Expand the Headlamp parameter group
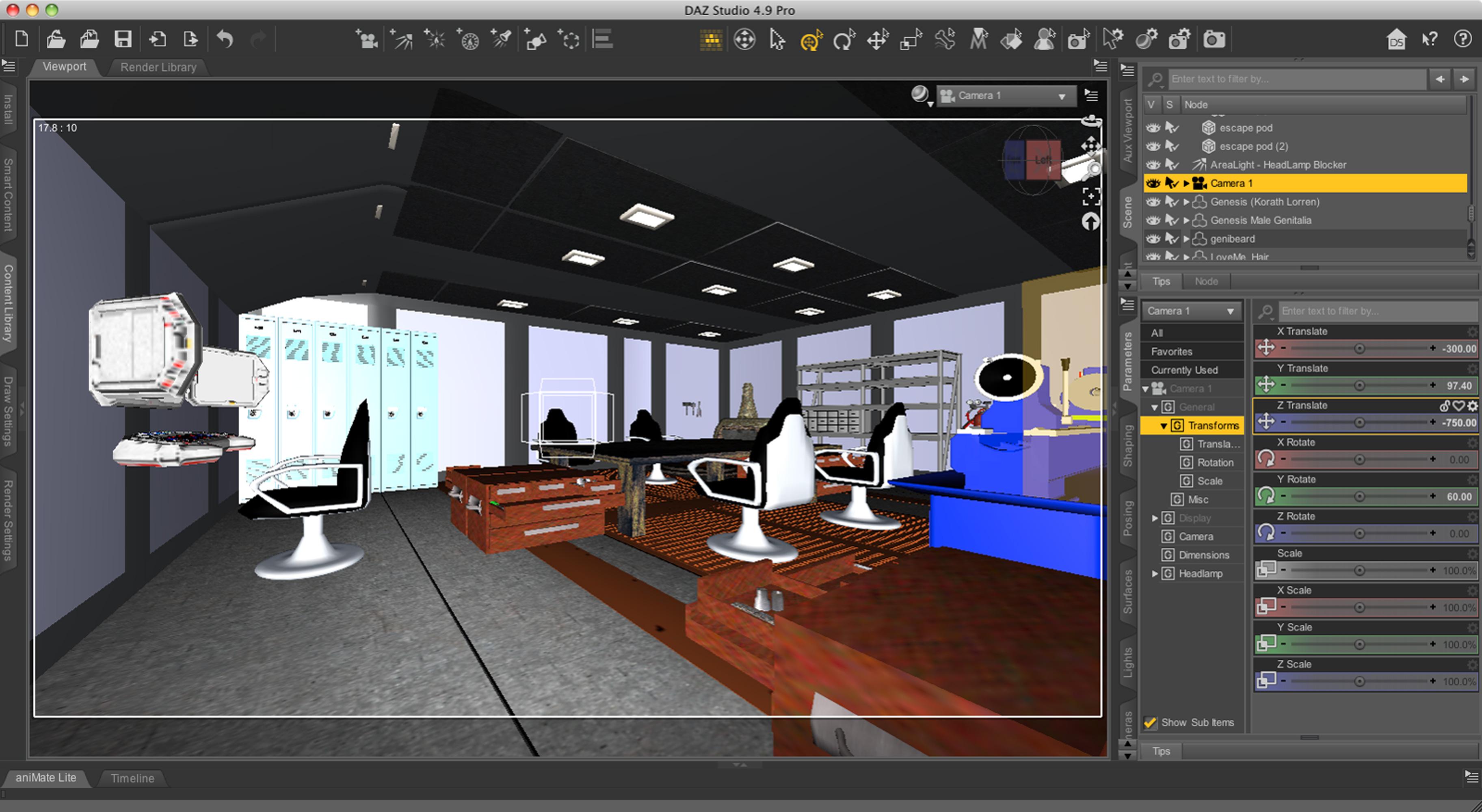The width and height of the screenshot is (1482, 812). [x=1154, y=573]
